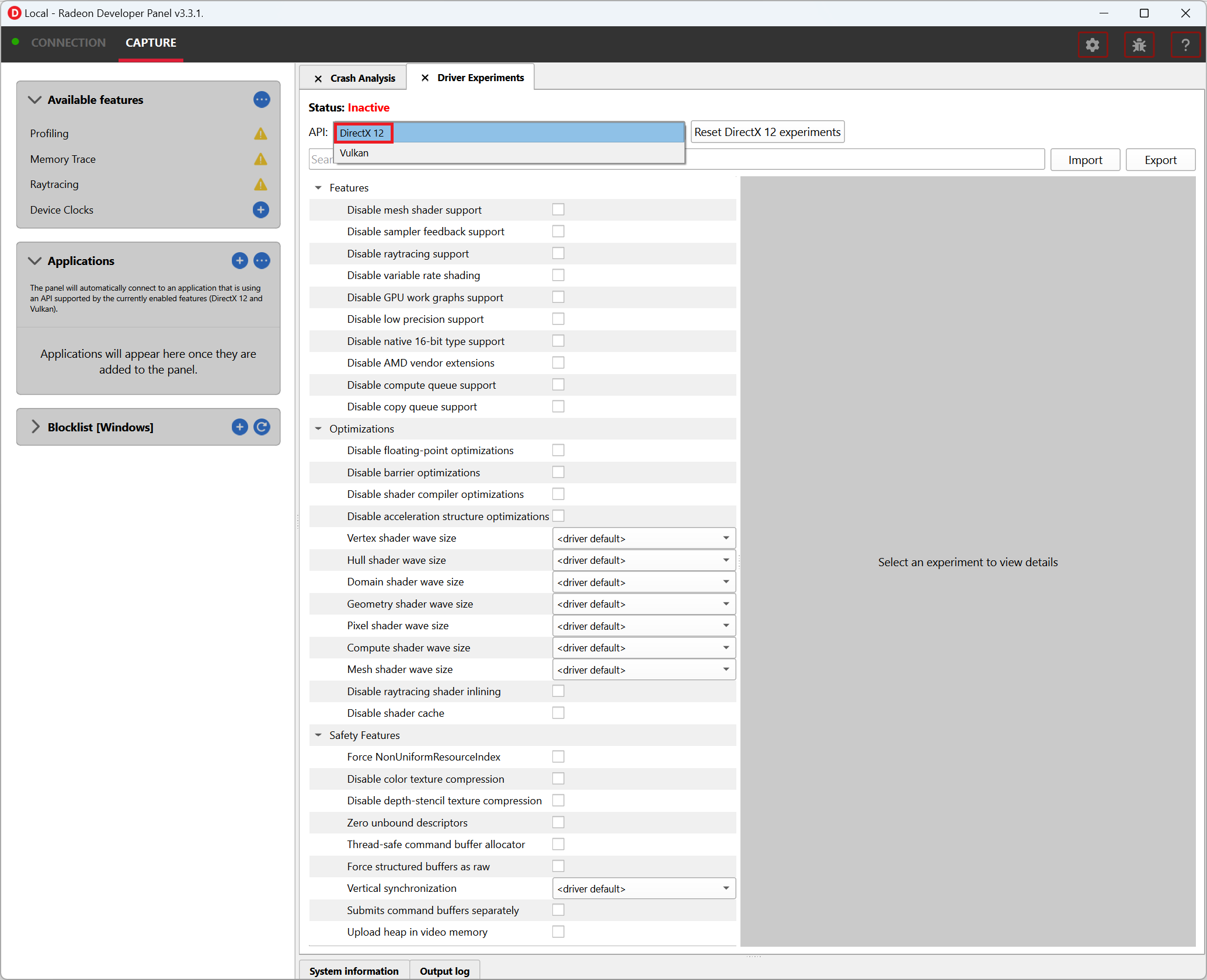Open Vertex shader wave size dropdown
This screenshot has width=1207, height=980.
[643, 538]
